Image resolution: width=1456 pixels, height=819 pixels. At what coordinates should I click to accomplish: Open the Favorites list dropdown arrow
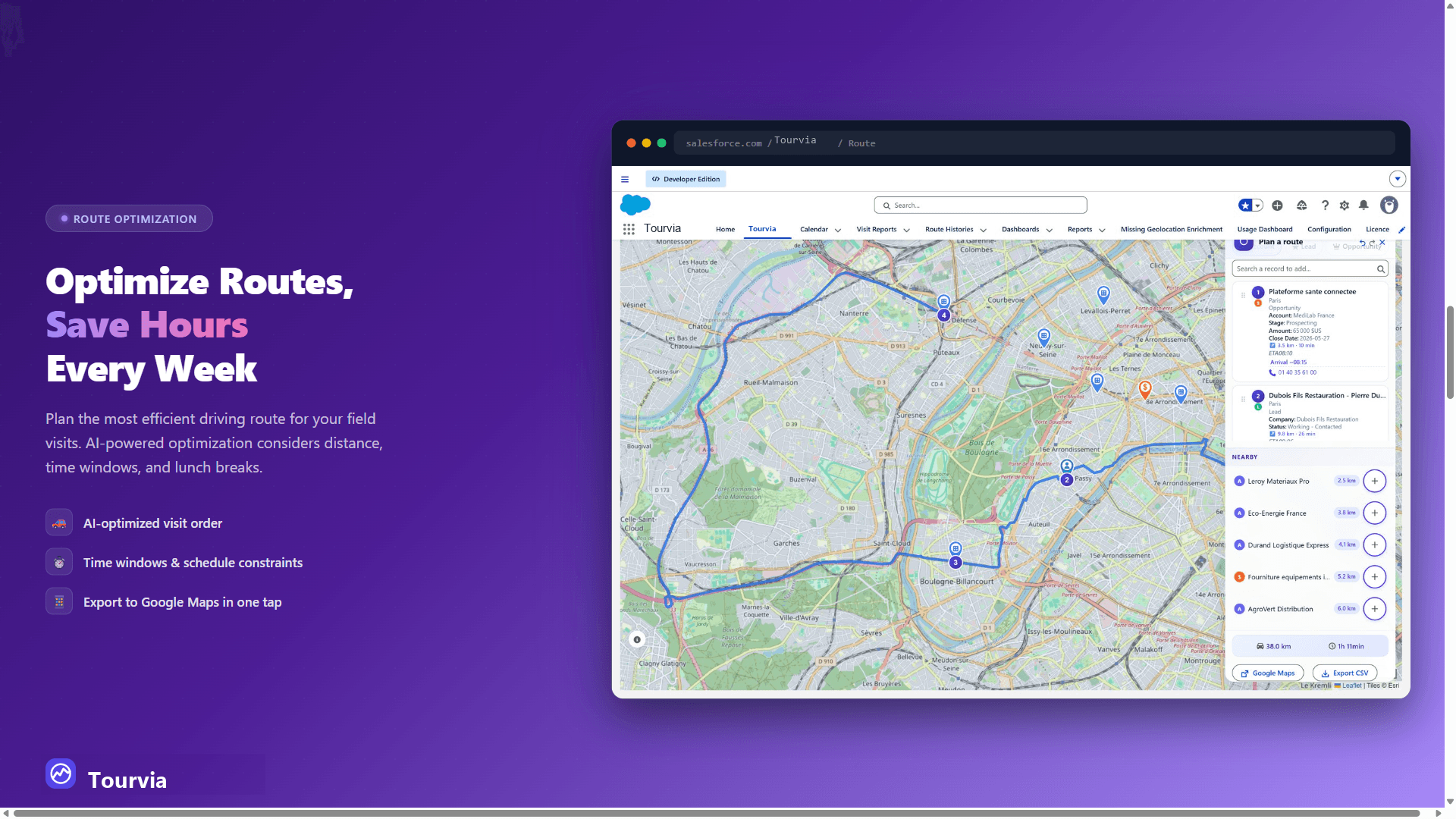(x=1258, y=206)
